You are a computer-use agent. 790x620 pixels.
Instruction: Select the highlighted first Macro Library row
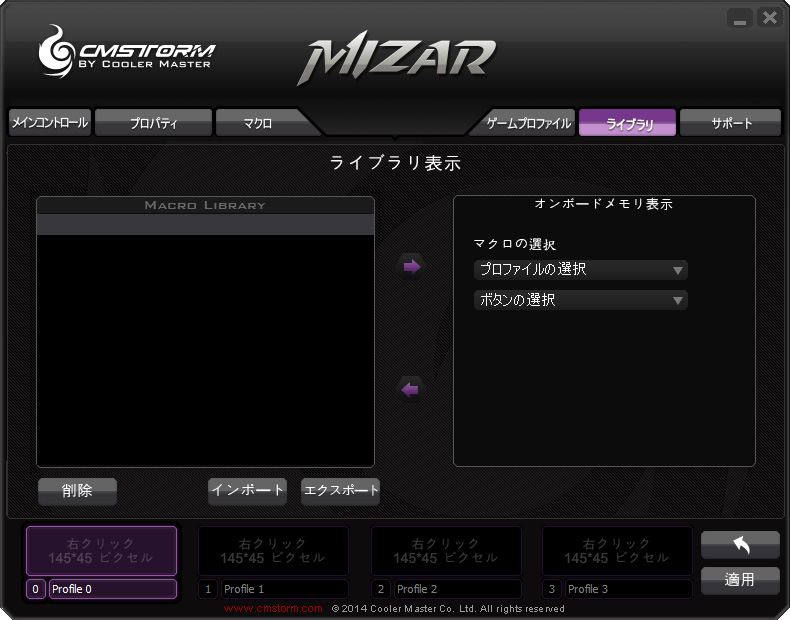pyautogui.click(x=206, y=225)
